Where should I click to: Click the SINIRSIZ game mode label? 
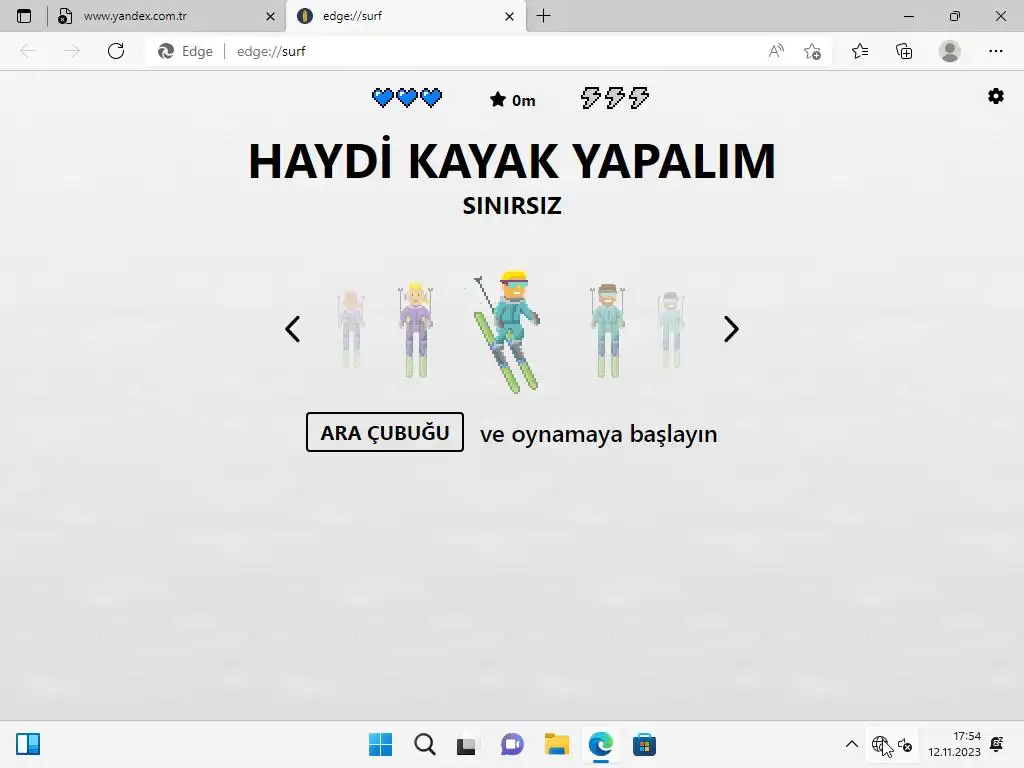(512, 206)
